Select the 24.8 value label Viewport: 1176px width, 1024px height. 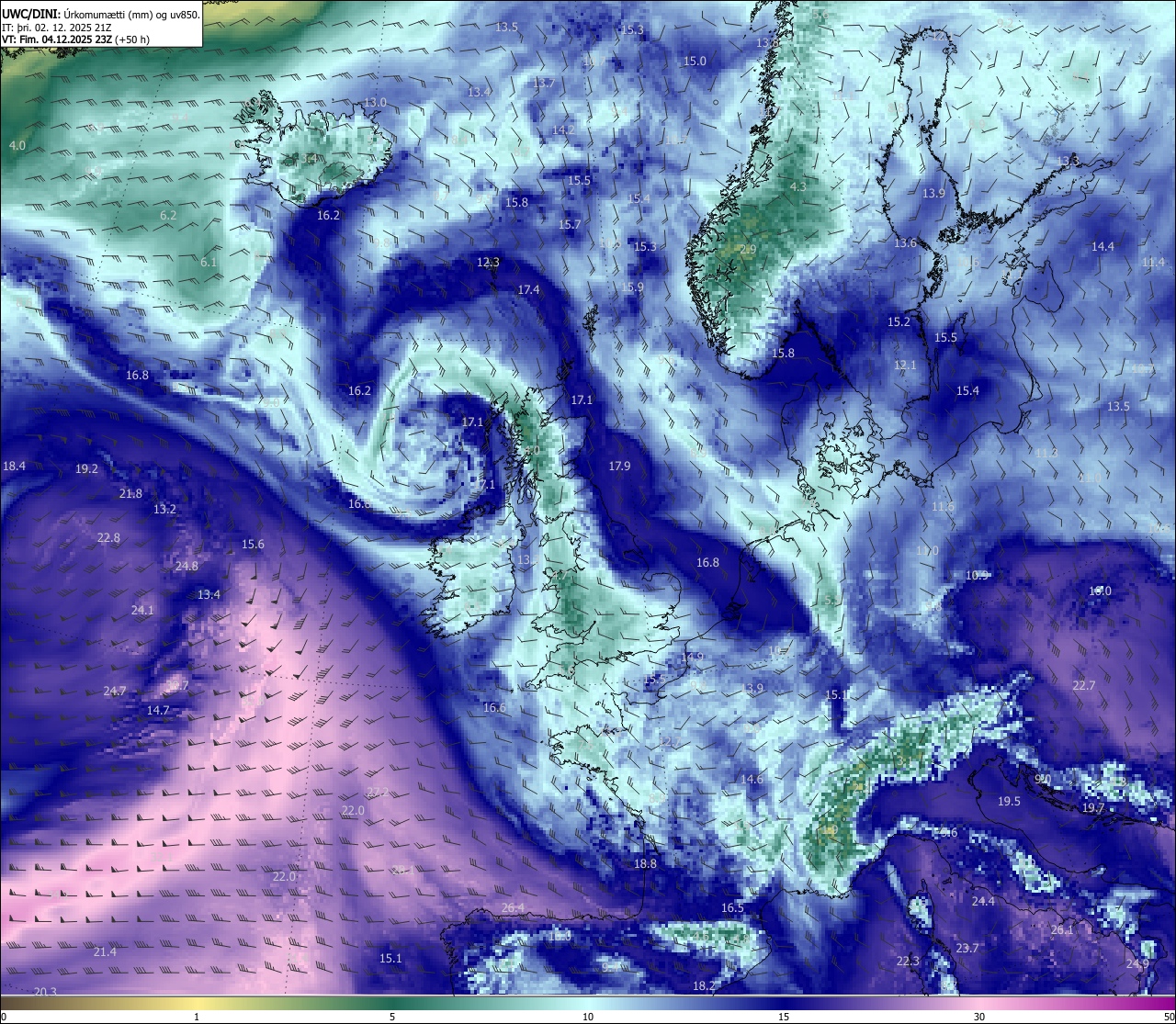(187, 567)
